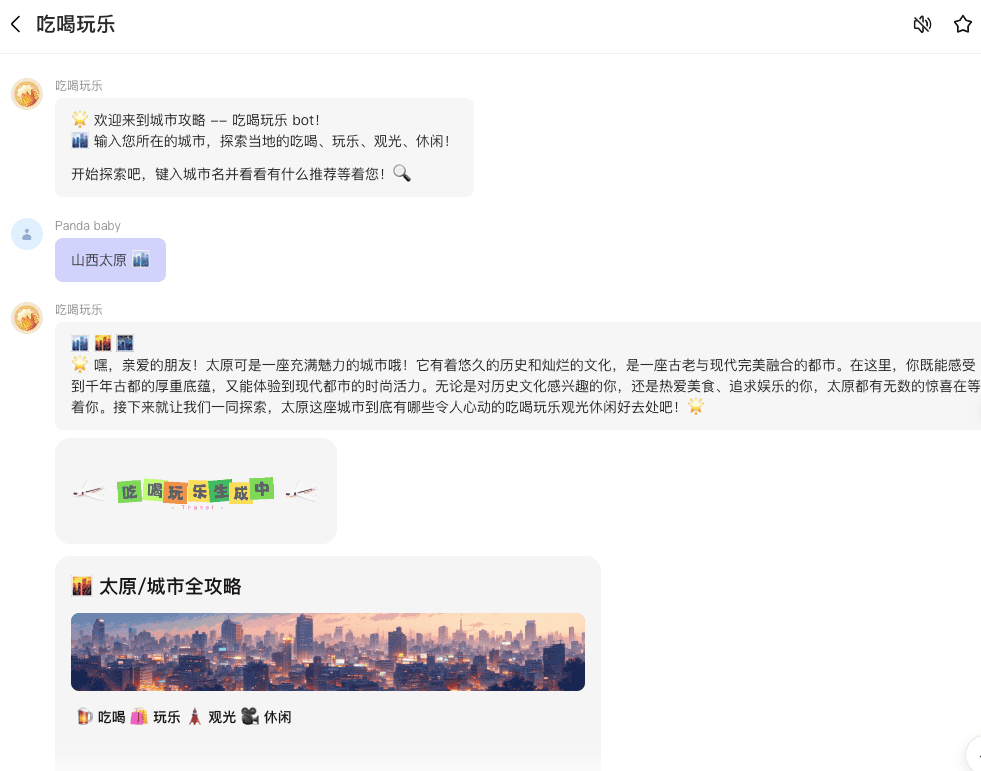
Task: Click the Taiyuan introduction paragraph bubble
Action: click(520, 376)
